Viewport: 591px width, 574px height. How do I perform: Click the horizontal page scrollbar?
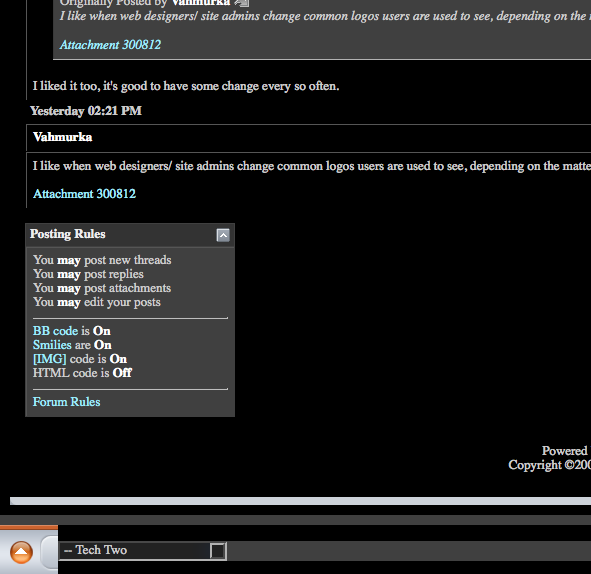tap(300, 501)
